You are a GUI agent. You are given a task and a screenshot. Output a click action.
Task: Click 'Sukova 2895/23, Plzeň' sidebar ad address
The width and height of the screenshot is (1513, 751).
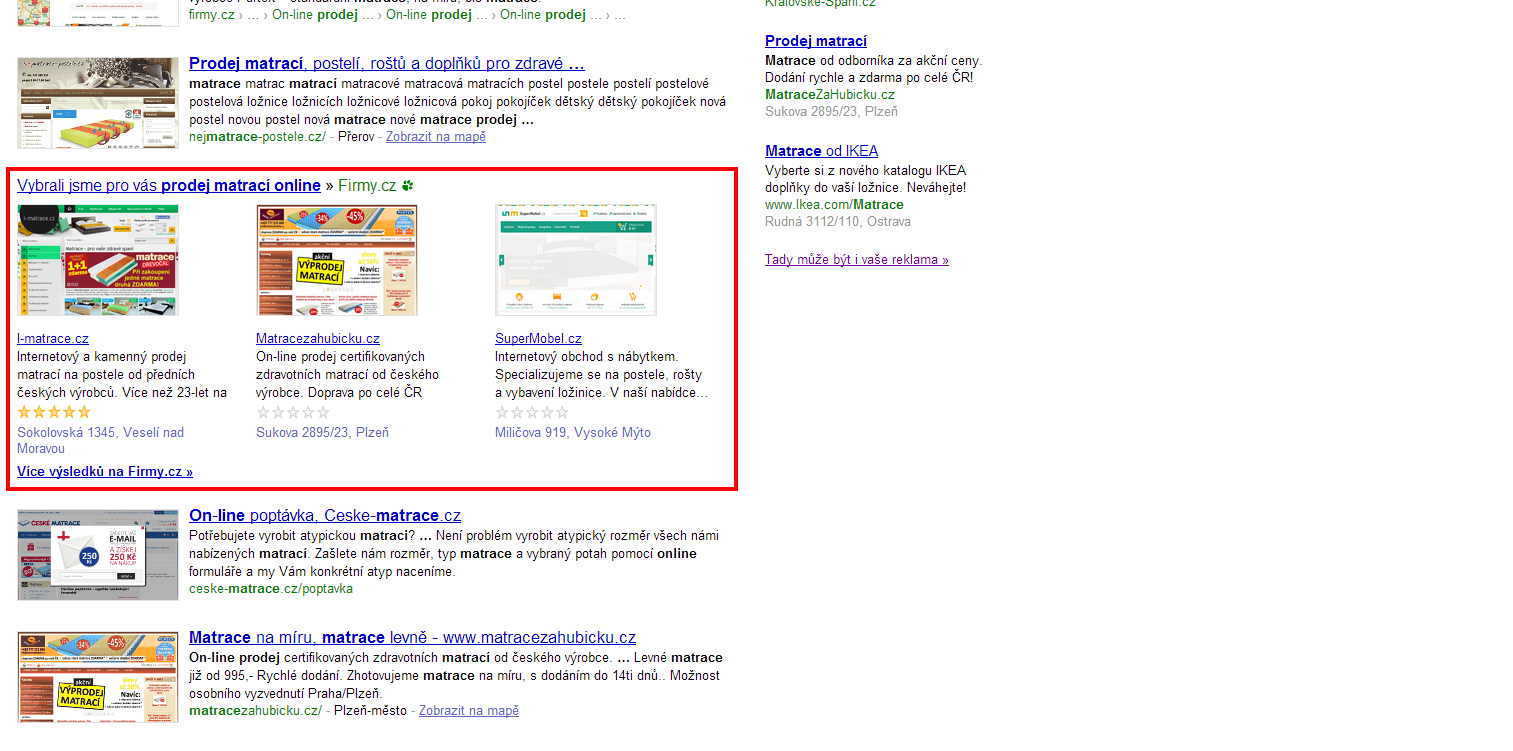(x=831, y=112)
